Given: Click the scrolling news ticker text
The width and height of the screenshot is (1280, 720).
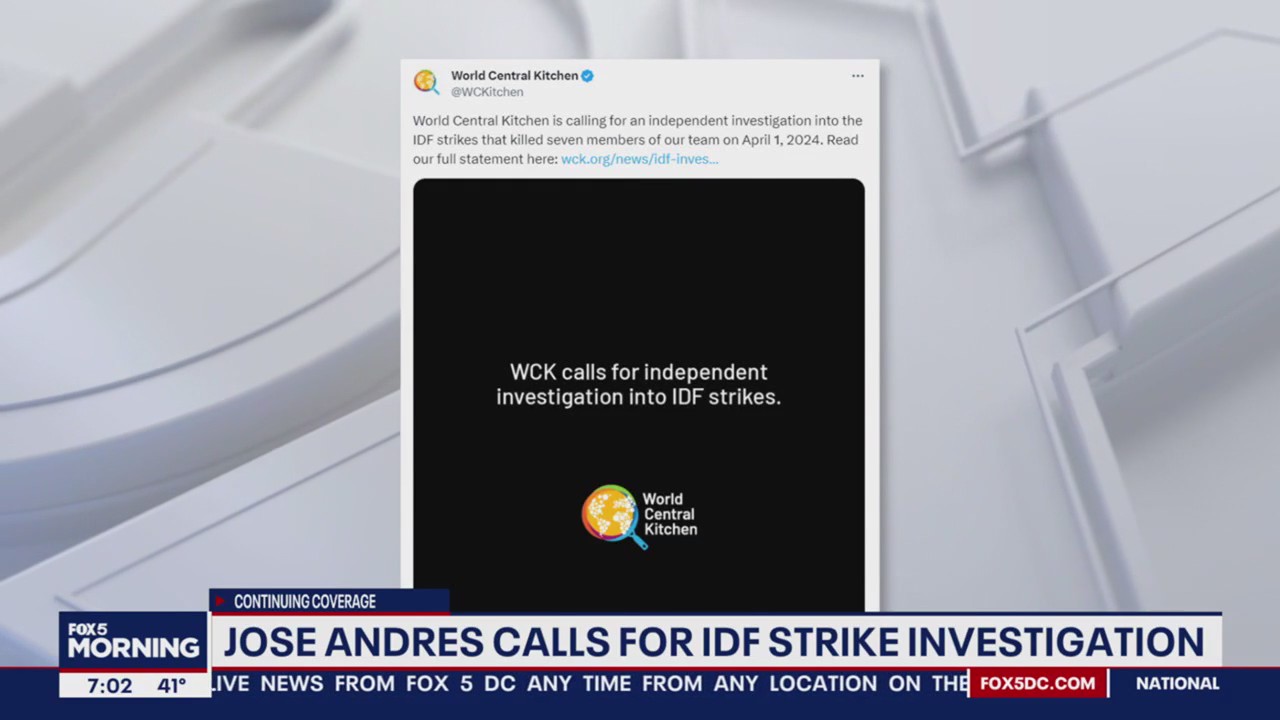Looking at the screenshot, I should click(590, 684).
